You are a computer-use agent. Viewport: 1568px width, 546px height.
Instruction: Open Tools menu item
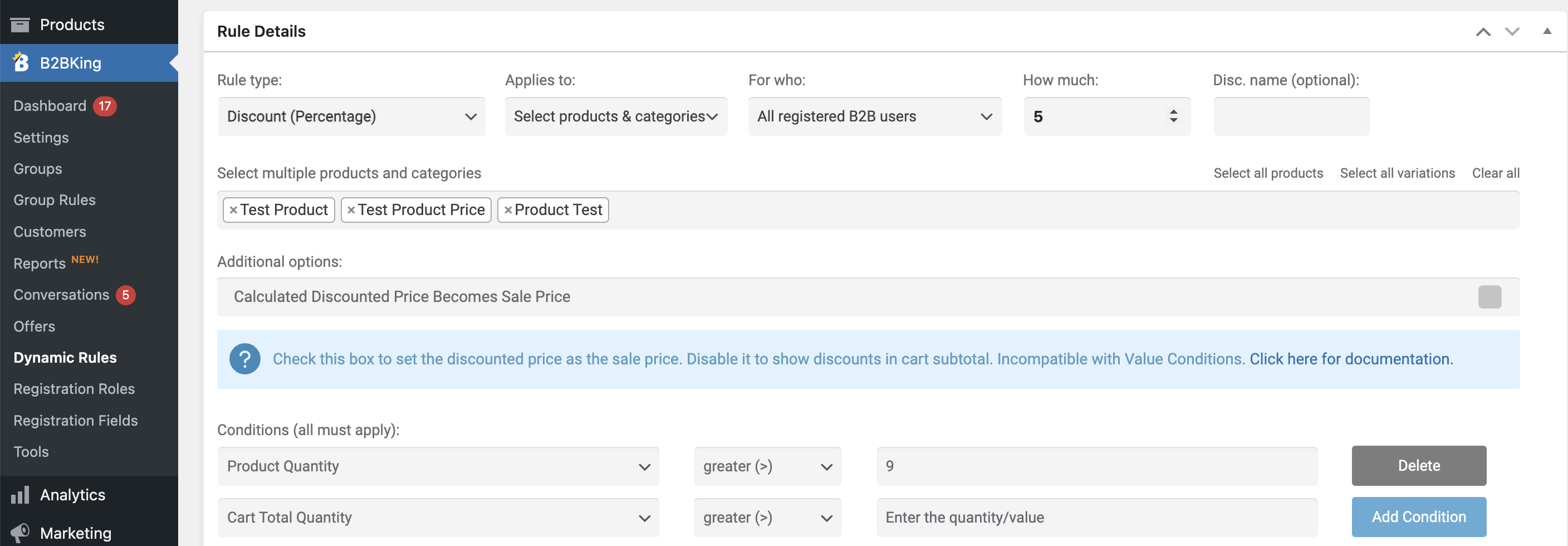tap(31, 452)
